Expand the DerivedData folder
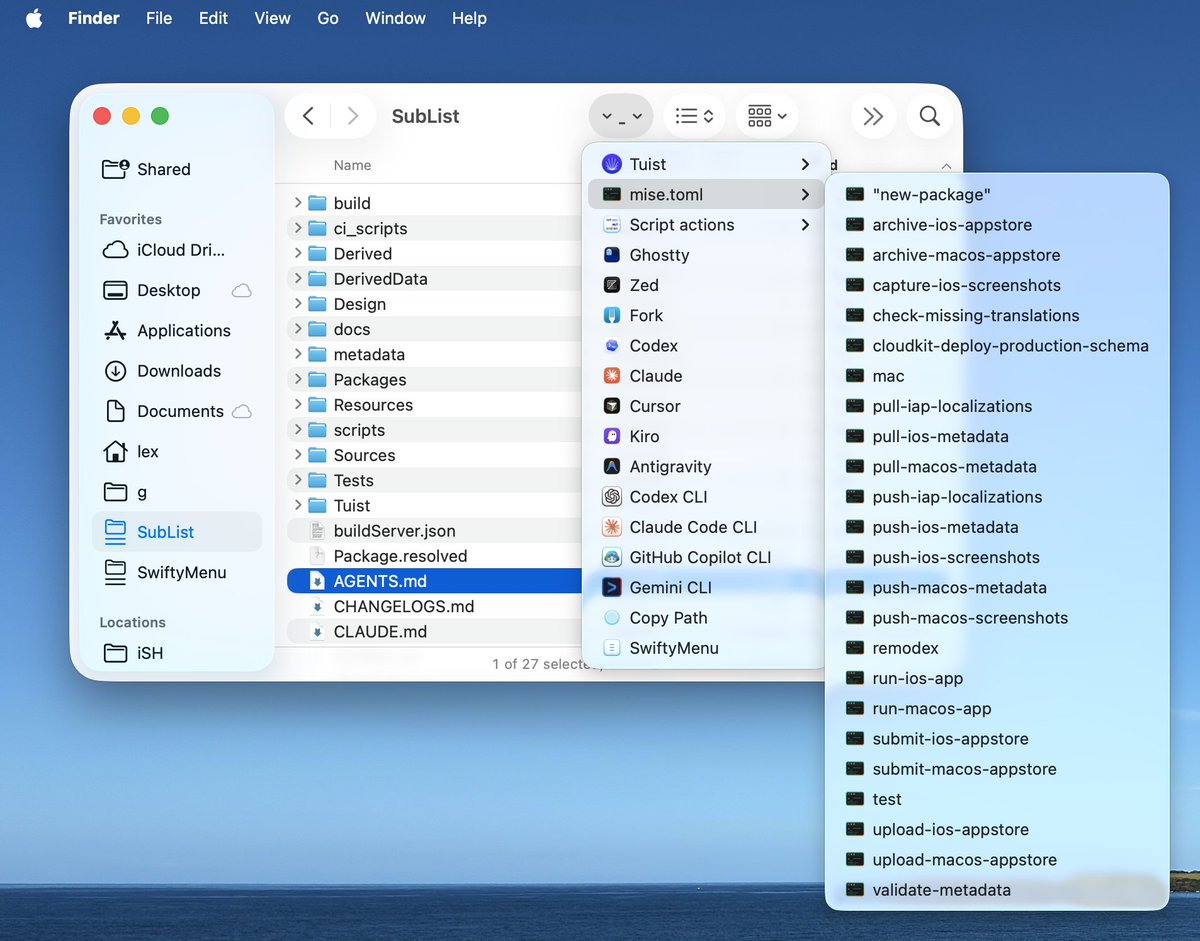Screen dimensions: 1200x941 click(297, 279)
